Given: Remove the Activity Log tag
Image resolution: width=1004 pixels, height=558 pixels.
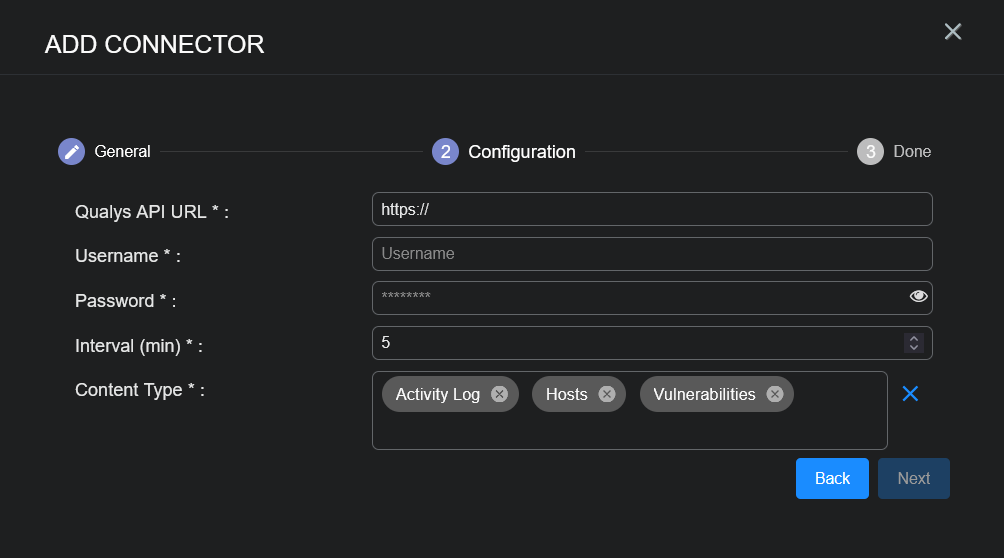Looking at the screenshot, I should [499, 394].
